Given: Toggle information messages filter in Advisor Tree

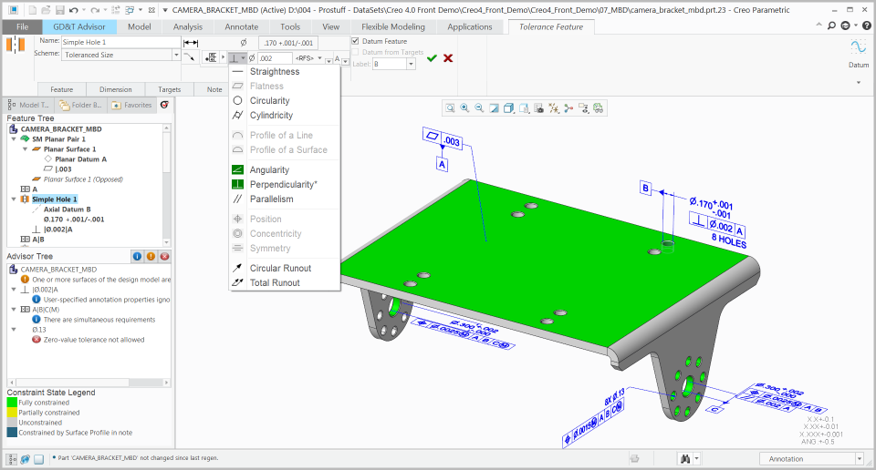Looking at the screenshot, I should pyautogui.click(x=137, y=257).
